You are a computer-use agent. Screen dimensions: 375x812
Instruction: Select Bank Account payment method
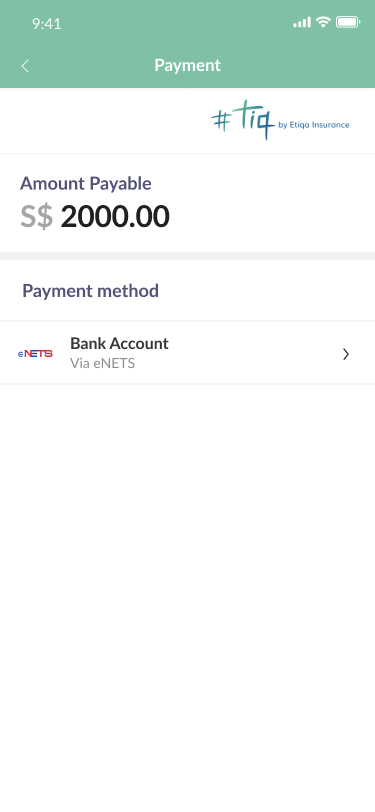188,353
